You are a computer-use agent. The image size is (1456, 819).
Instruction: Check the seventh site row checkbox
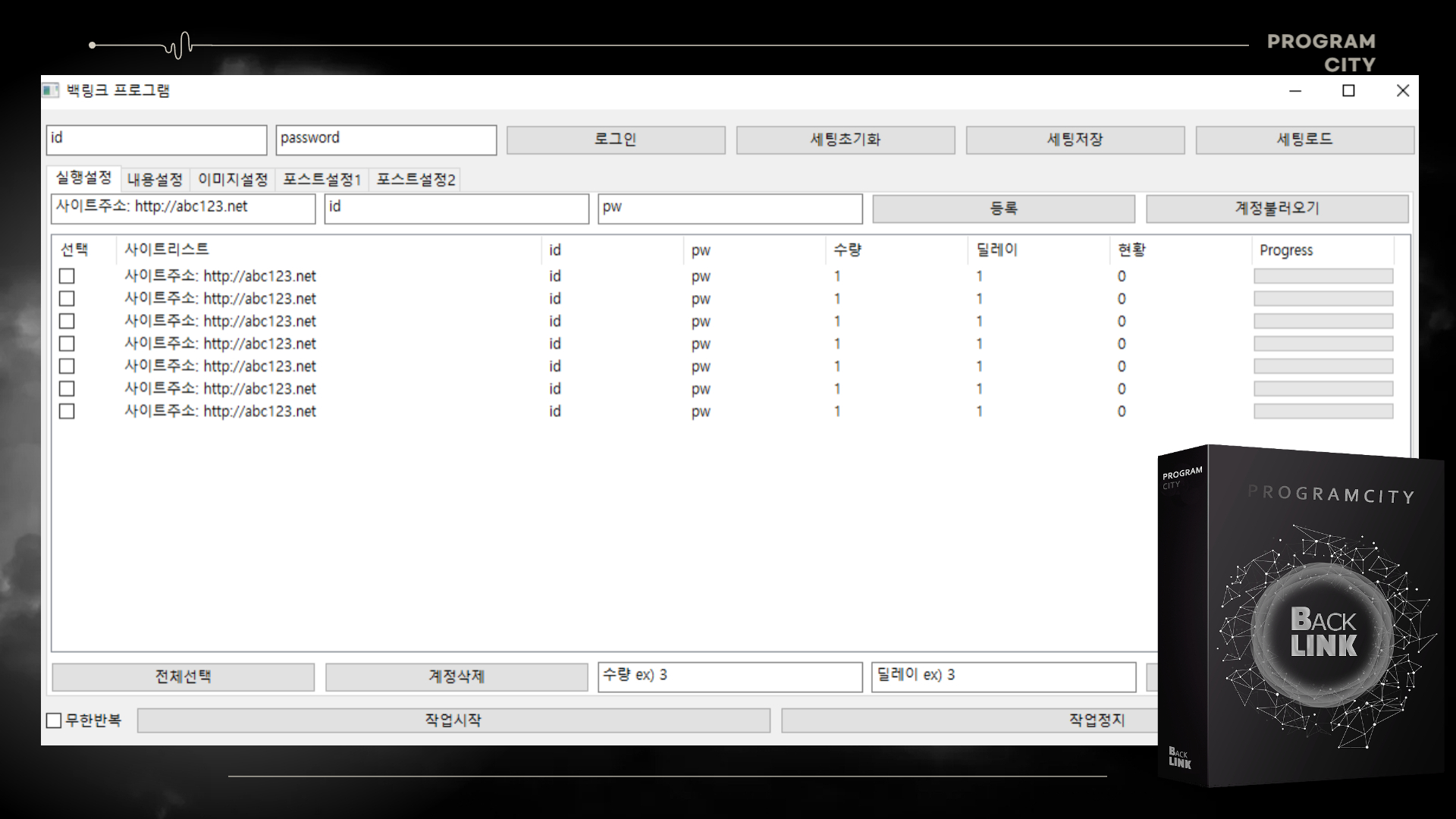pyautogui.click(x=67, y=411)
